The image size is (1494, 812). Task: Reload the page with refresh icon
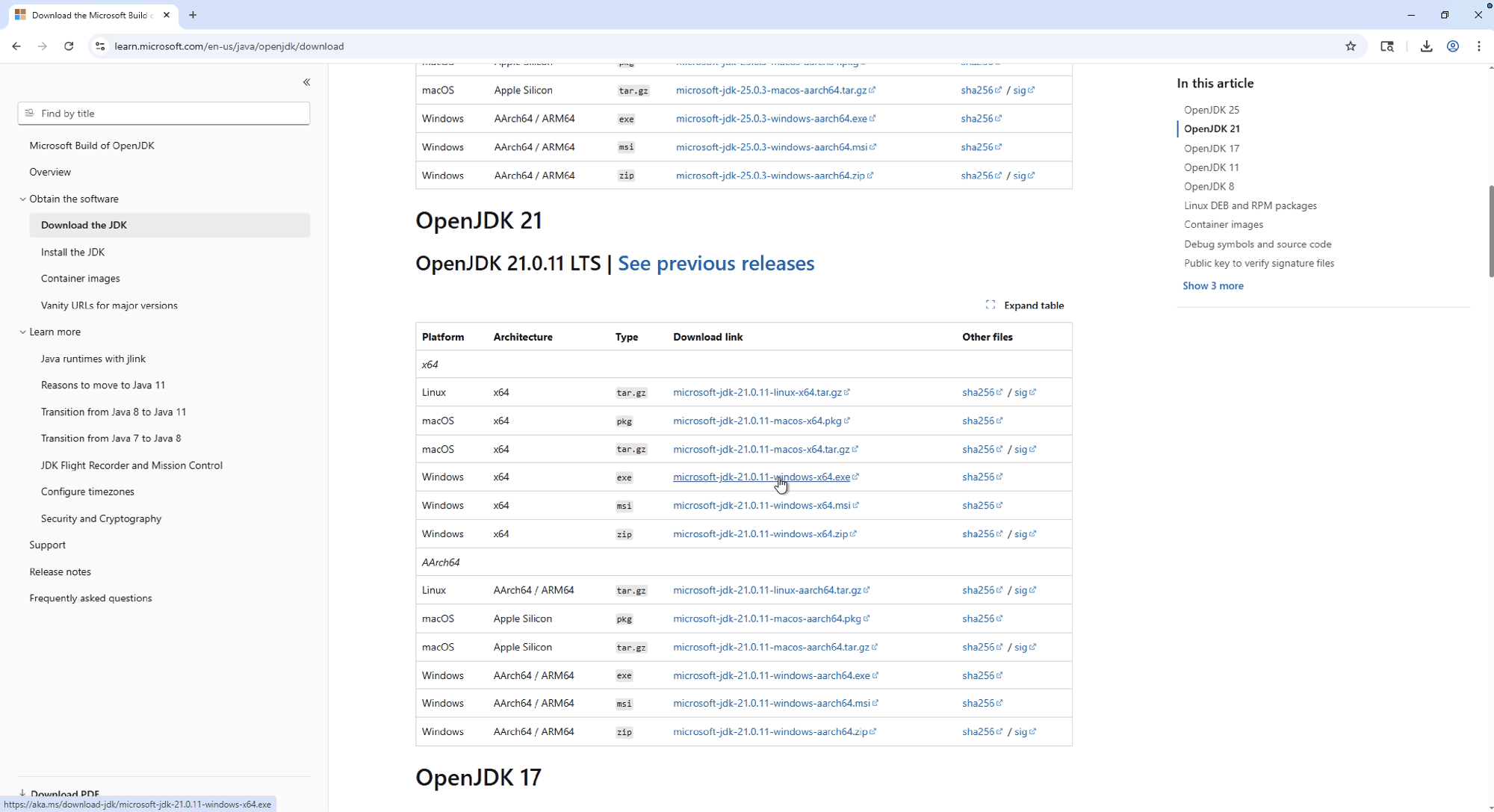coord(69,46)
